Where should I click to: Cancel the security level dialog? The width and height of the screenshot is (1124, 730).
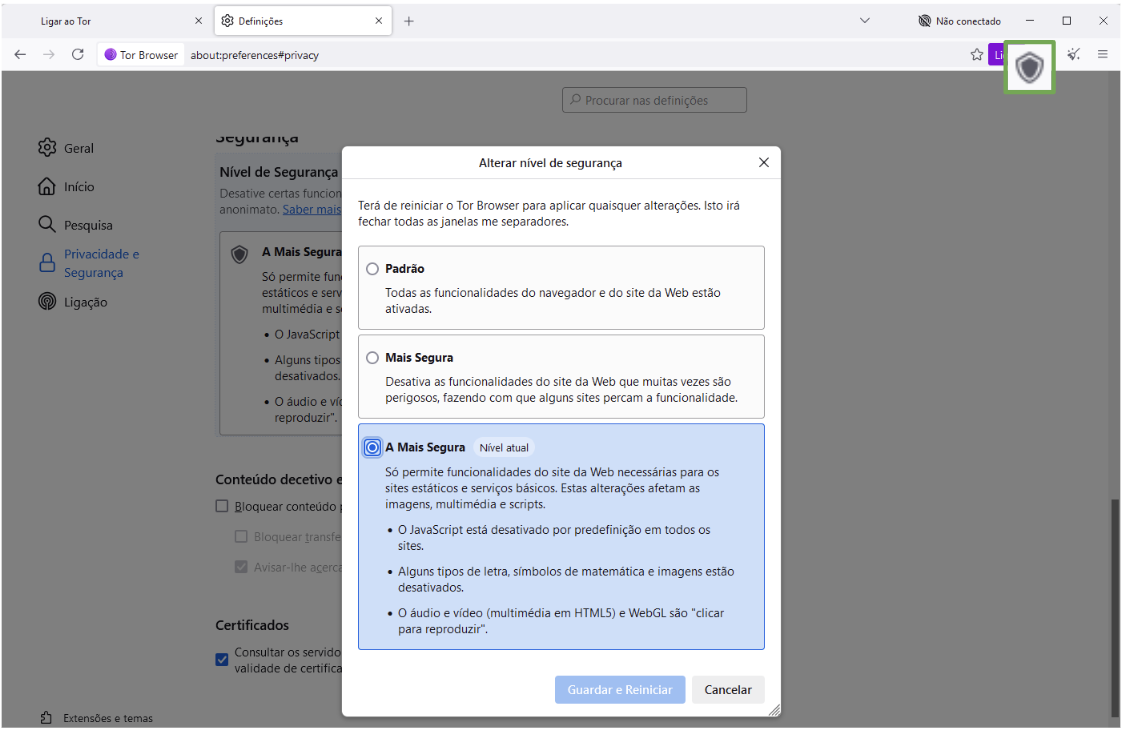coord(728,689)
